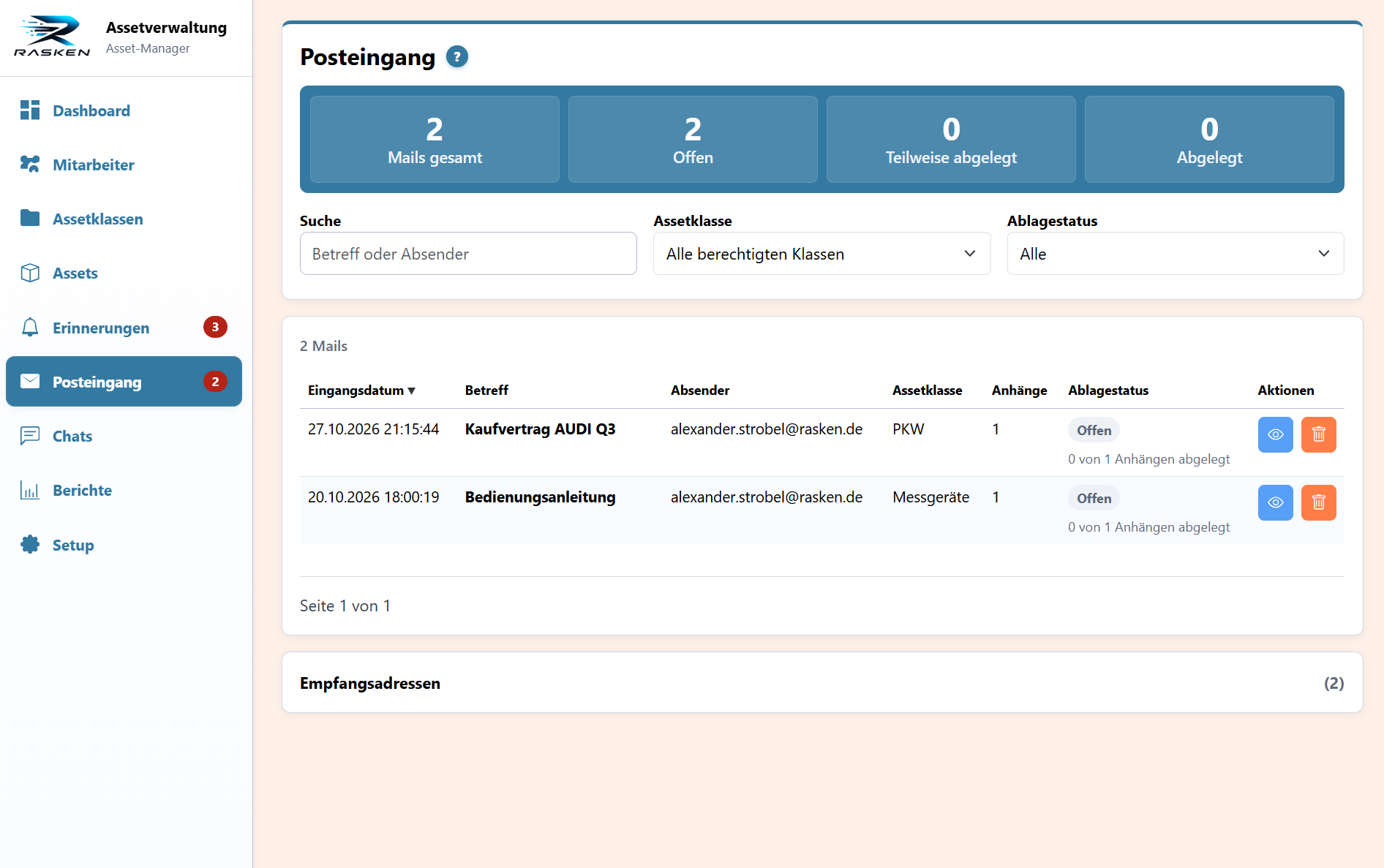The width and height of the screenshot is (1384, 868).
Task: Click the Assets cube icon
Action: (x=30, y=273)
